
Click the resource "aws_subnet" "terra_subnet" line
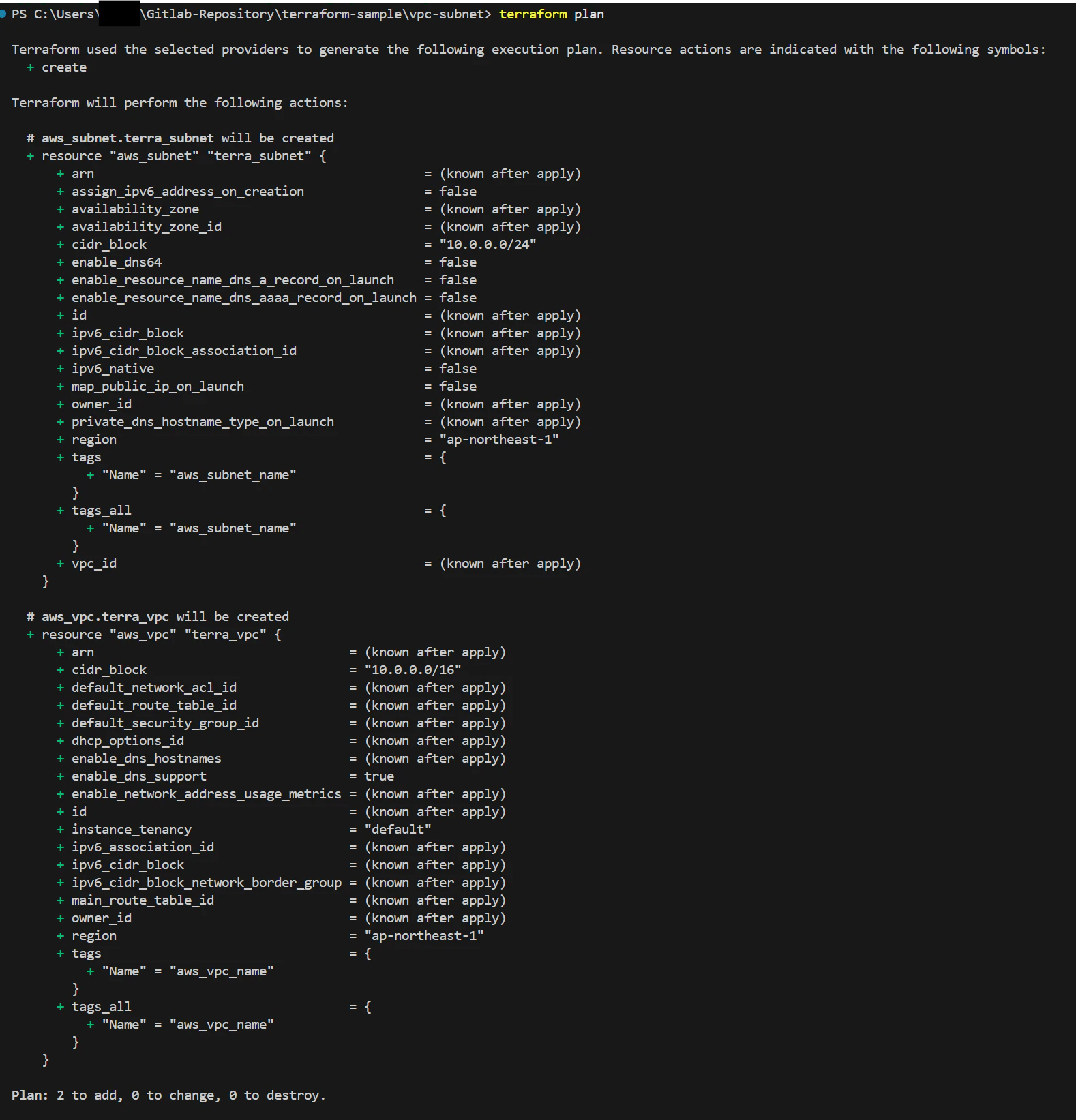(x=177, y=156)
